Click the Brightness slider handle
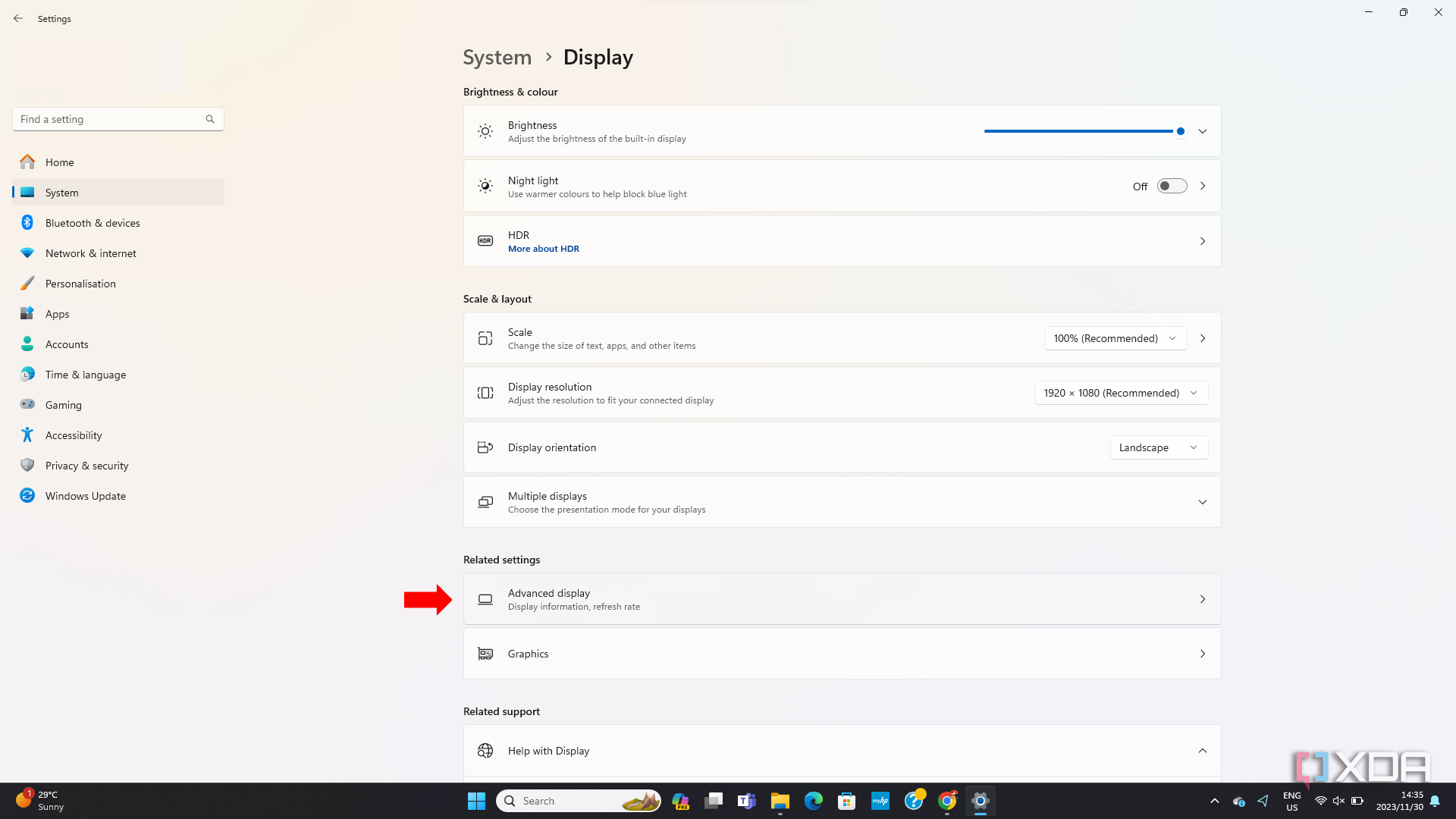Image resolution: width=1456 pixels, height=819 pixels. click(1181, 131)
